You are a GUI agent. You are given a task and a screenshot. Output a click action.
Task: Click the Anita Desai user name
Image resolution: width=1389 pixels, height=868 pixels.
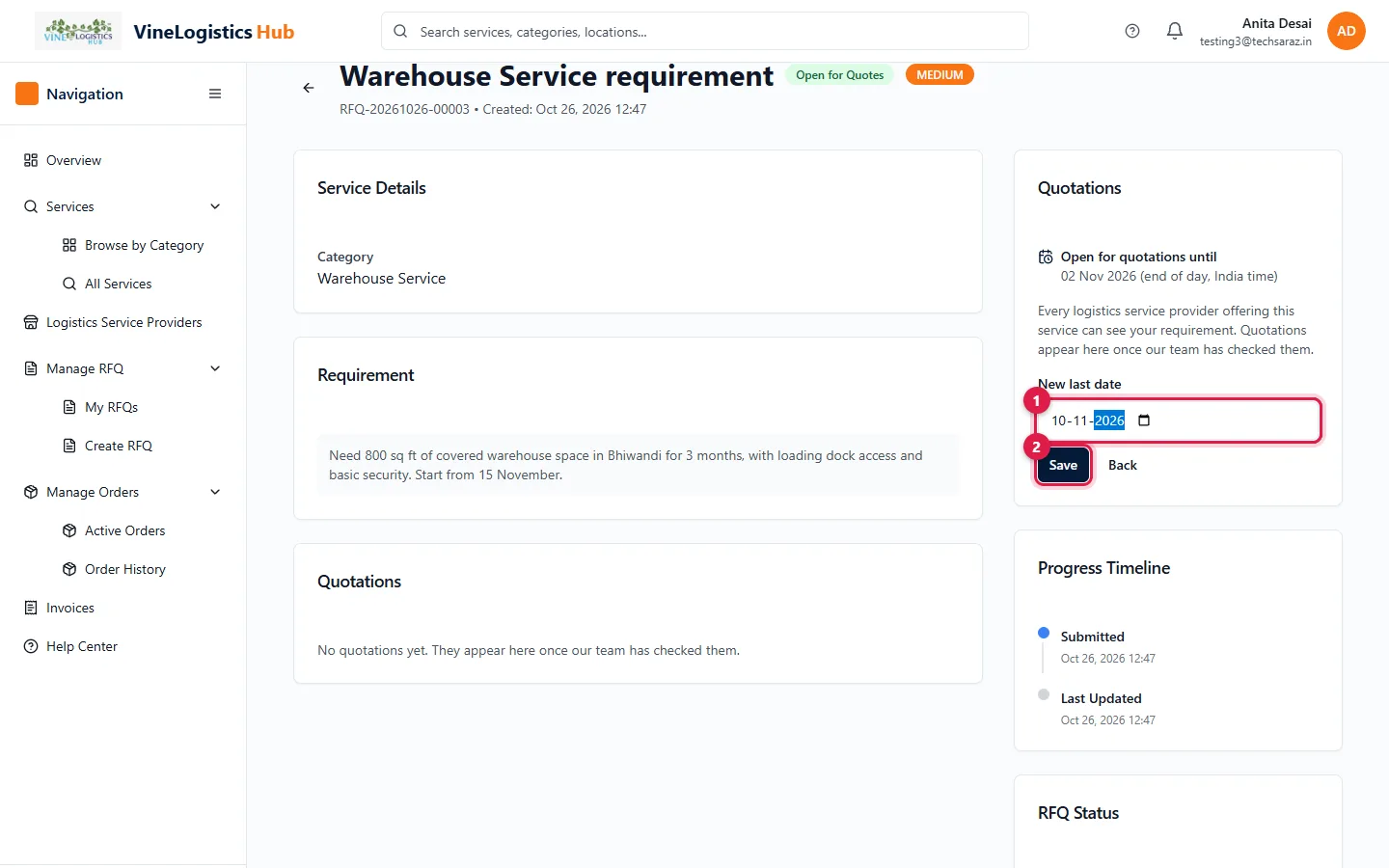[1276, 23]
